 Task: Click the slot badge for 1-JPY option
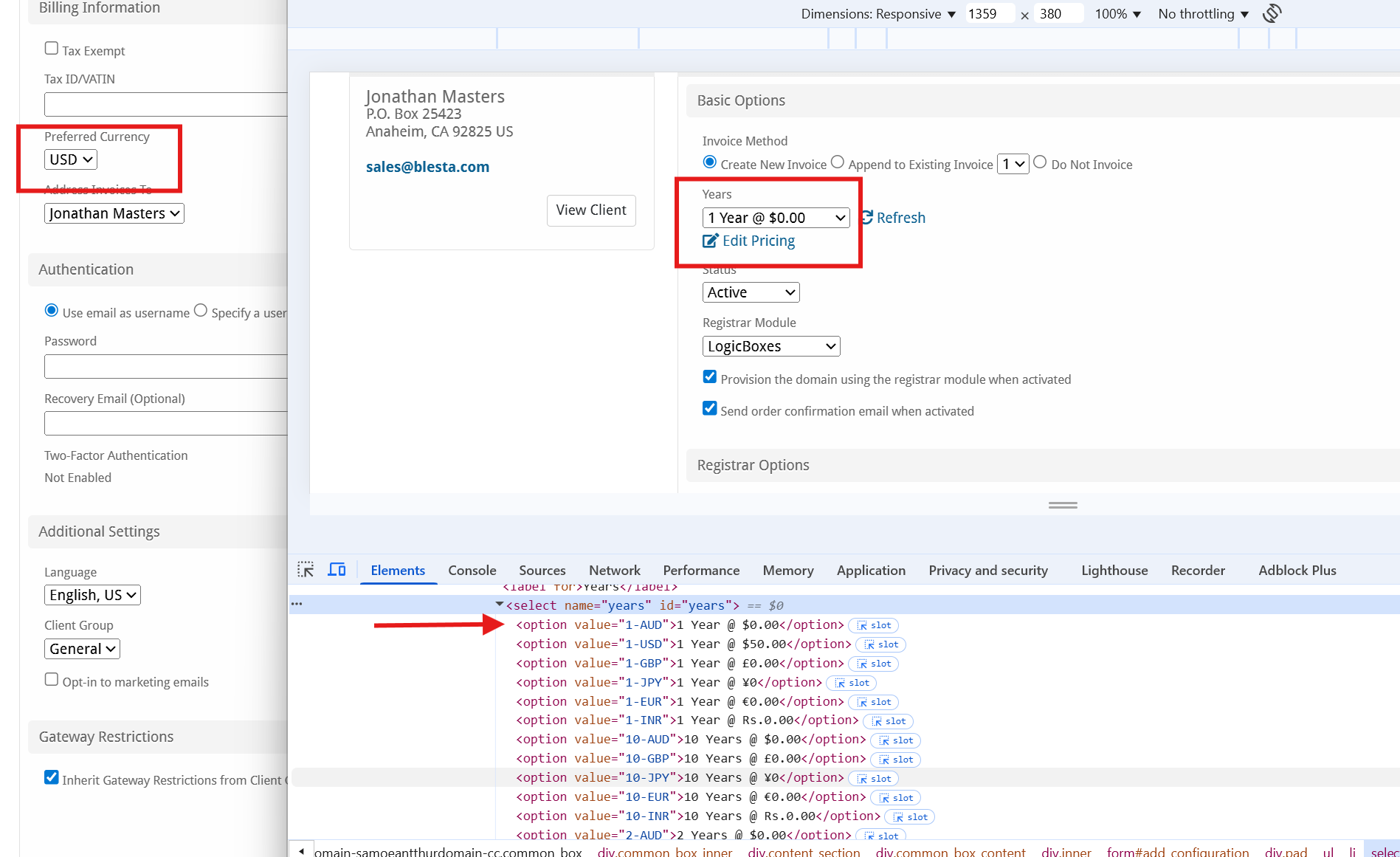[851, 683]
